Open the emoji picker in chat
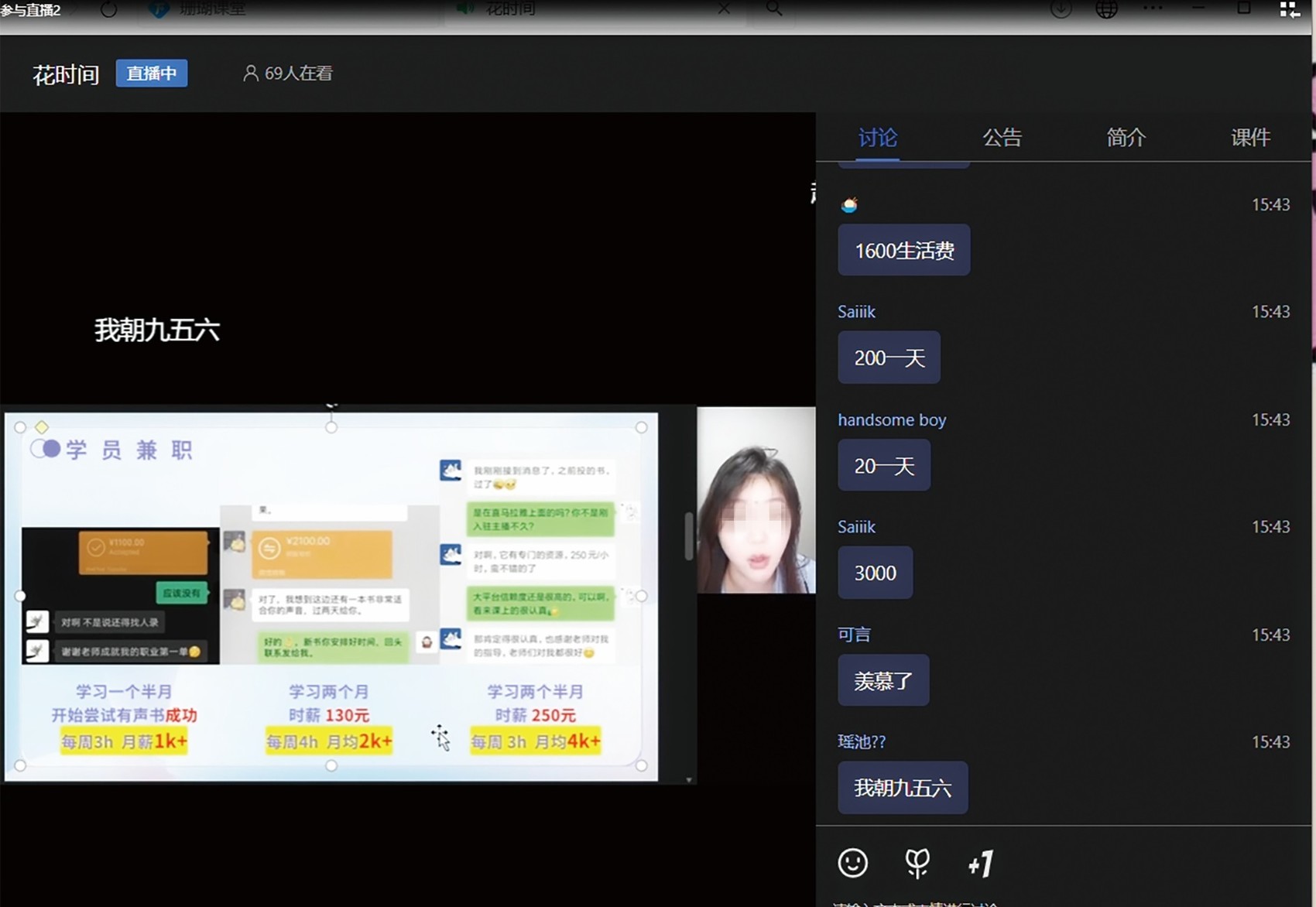This screenshot has width=1316, height=907. 852,863
